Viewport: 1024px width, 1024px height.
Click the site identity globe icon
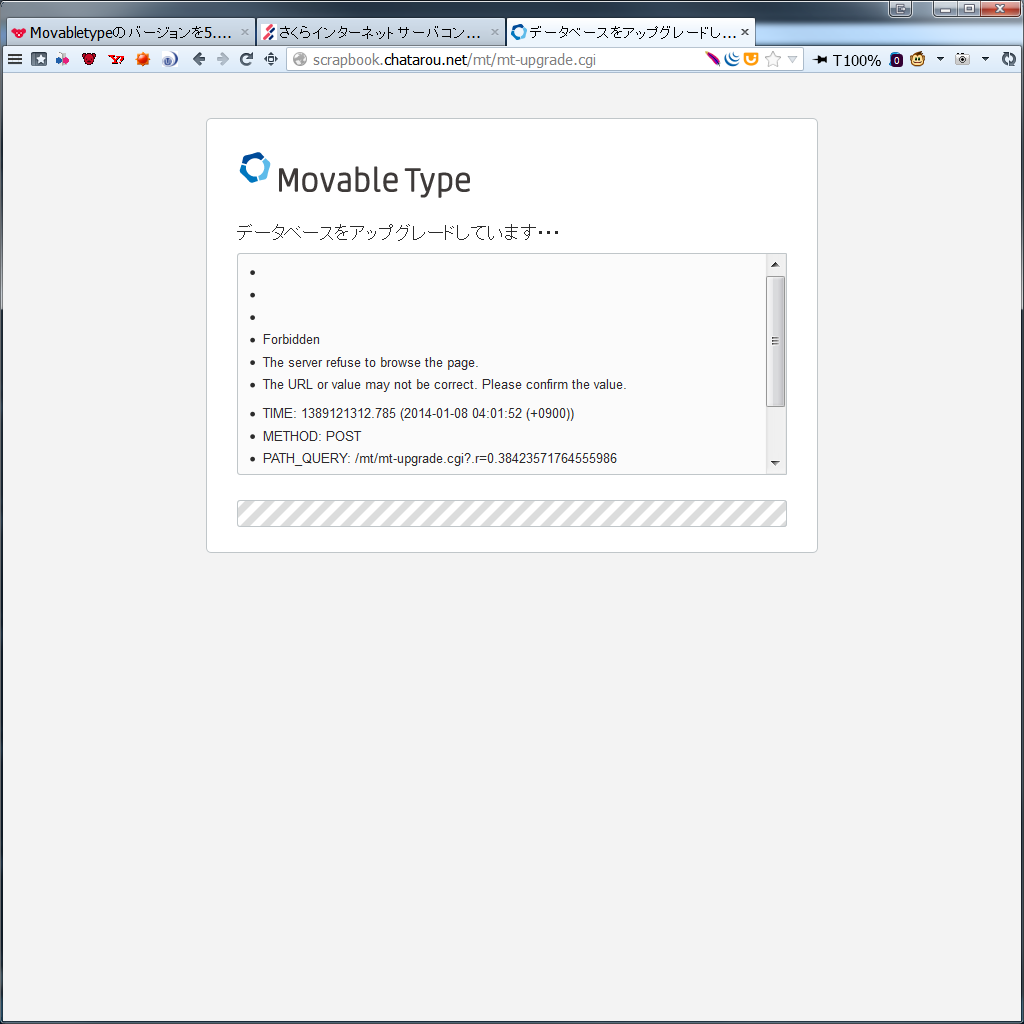pyautogui.click(x=300, y=59)
